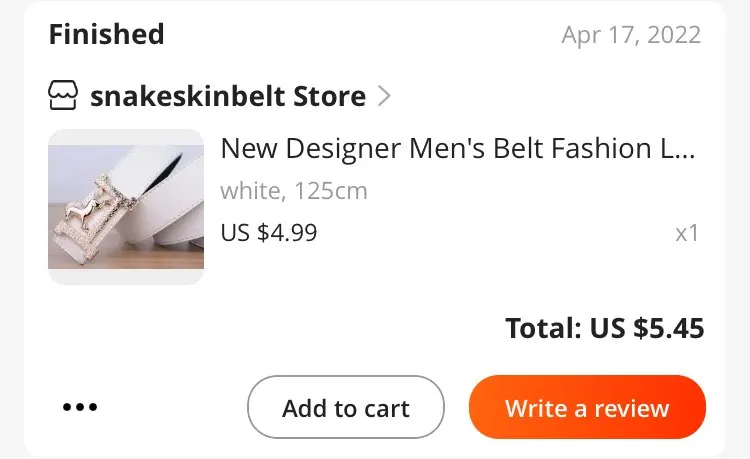Tap the Write a review button
Screen dimensions: 750x459
pyautogui.click(x=587, y=407)
